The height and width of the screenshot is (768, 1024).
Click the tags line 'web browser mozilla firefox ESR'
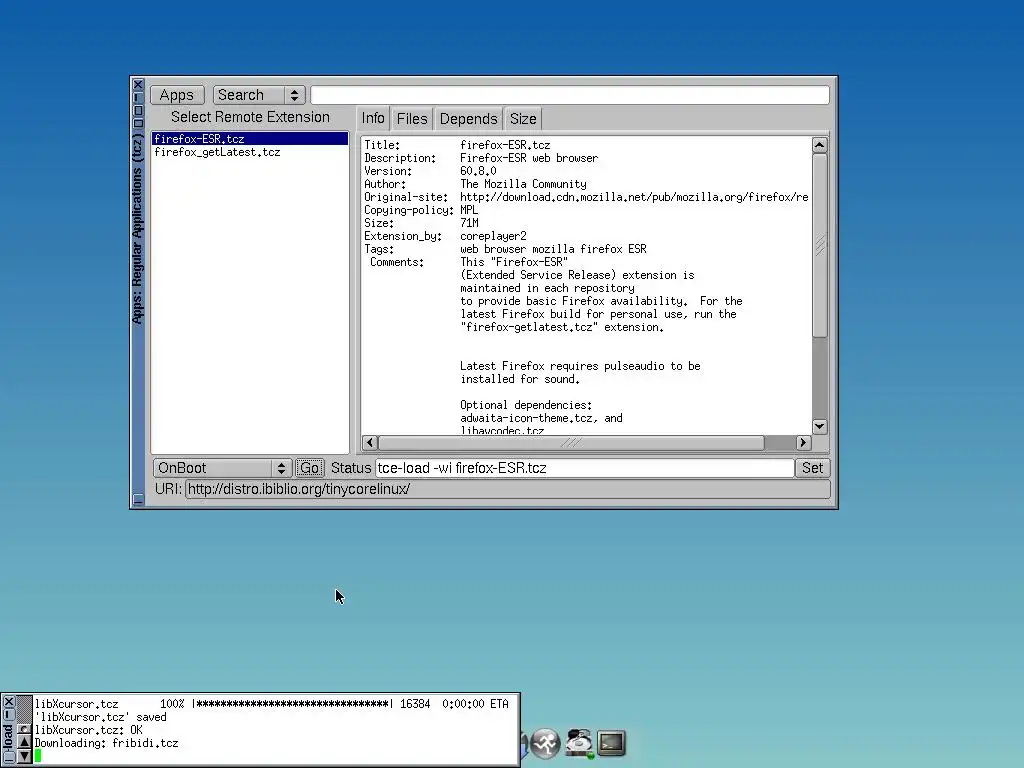pos(553,249)
